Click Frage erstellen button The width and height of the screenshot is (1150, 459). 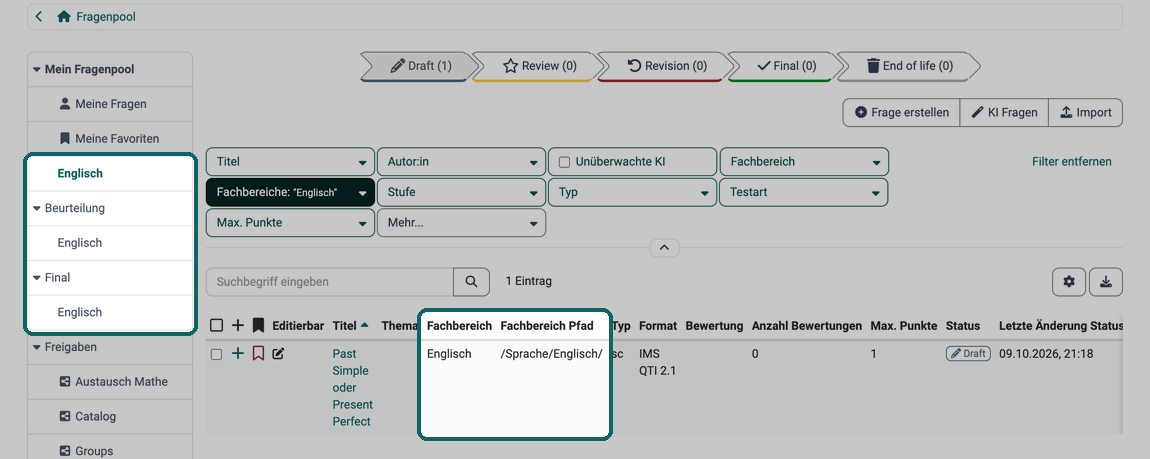901,113
